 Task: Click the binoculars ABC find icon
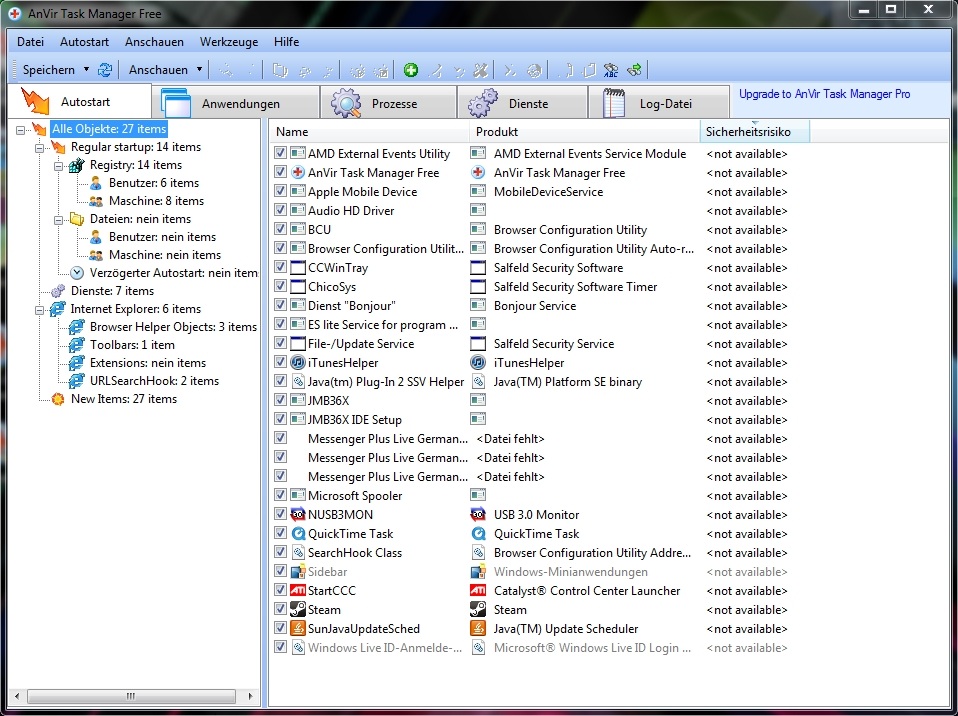click(610, 70)
